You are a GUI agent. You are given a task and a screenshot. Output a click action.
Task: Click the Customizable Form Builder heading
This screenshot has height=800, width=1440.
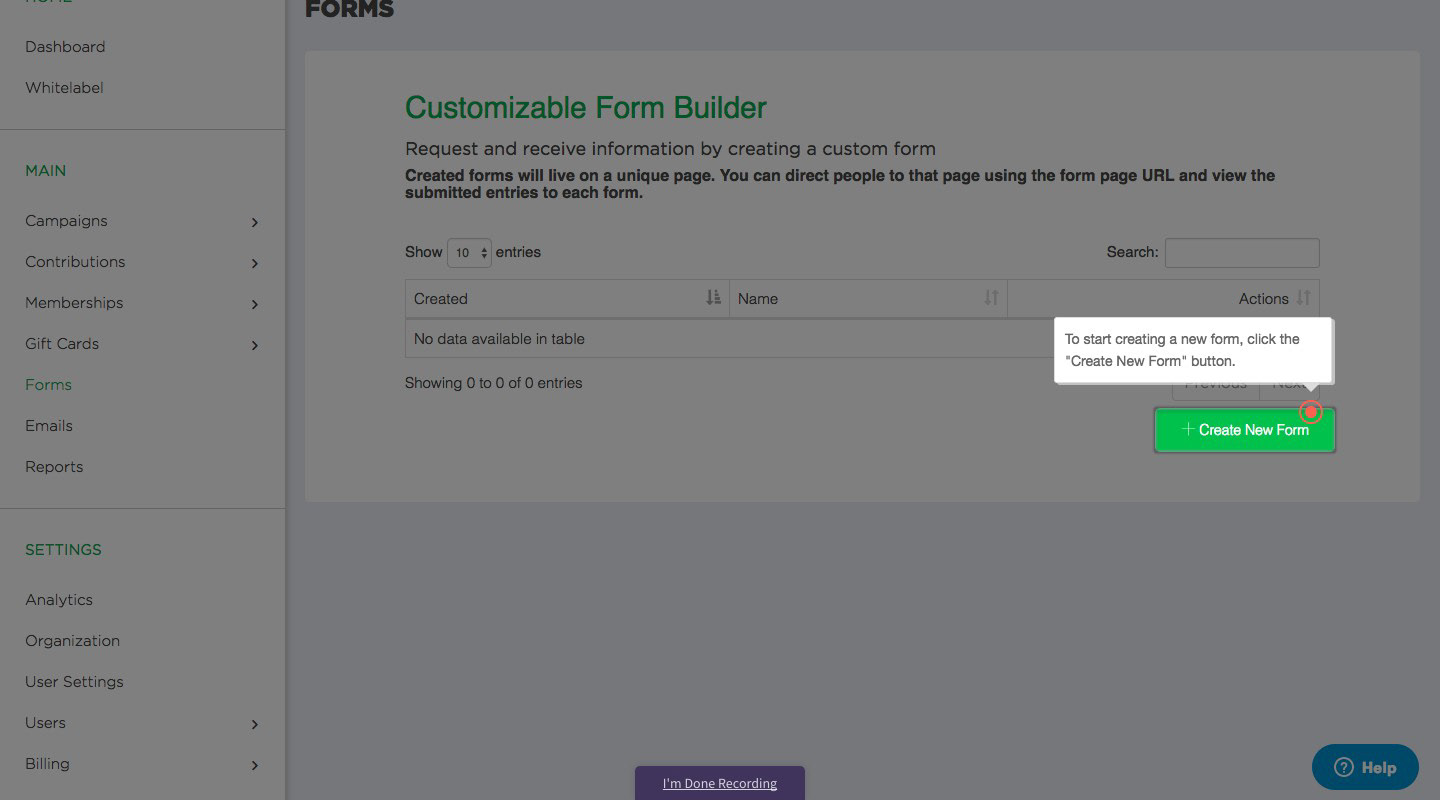coord(586,108)
